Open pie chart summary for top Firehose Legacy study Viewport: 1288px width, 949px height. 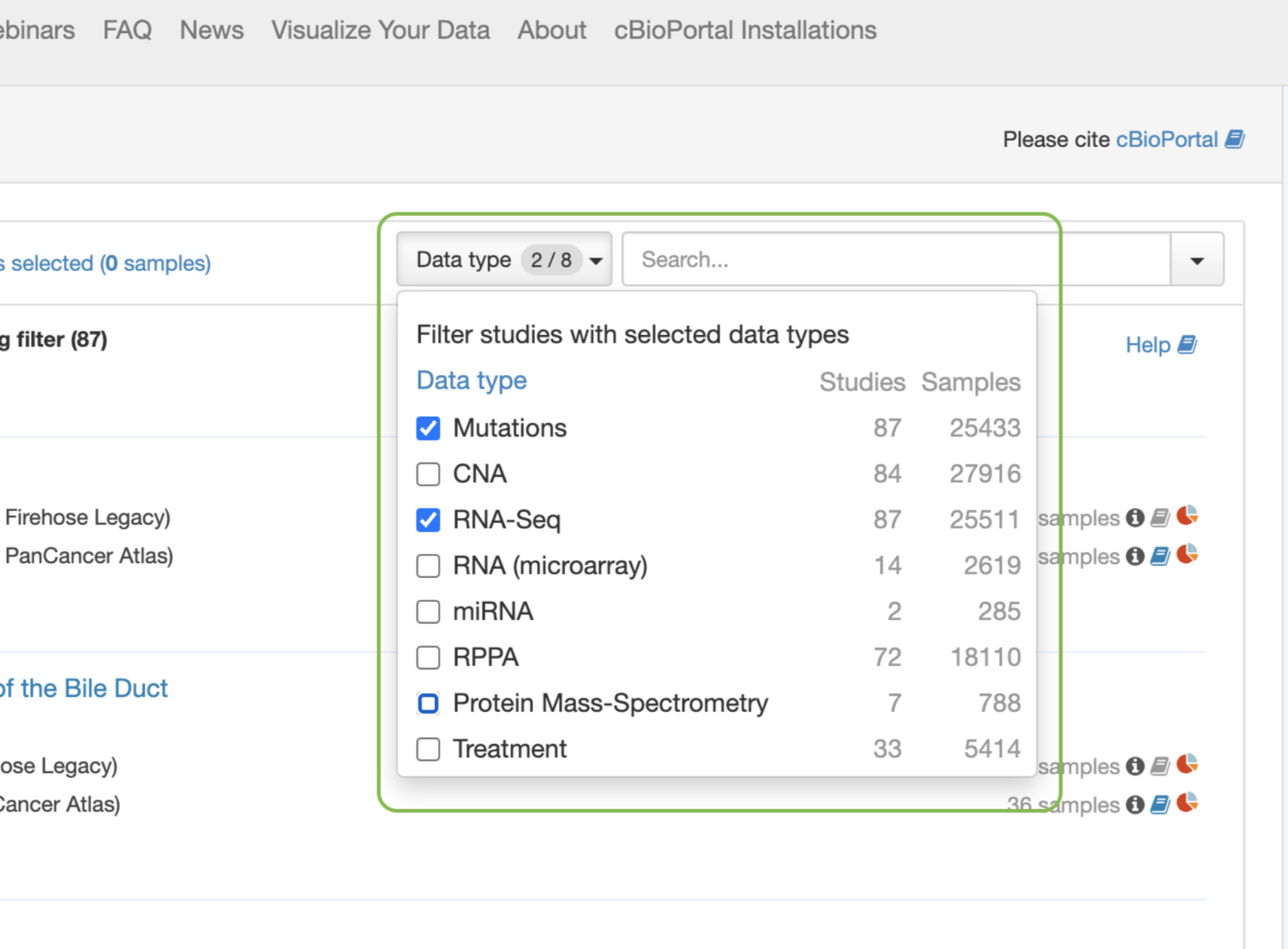point(1187,515)
